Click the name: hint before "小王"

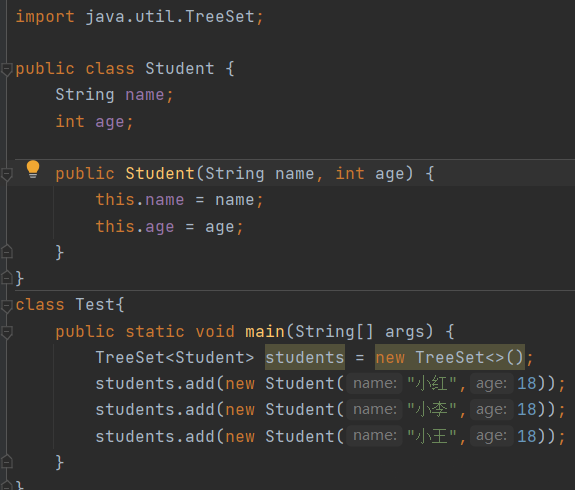pyautogui.click(x=375, y=436)
